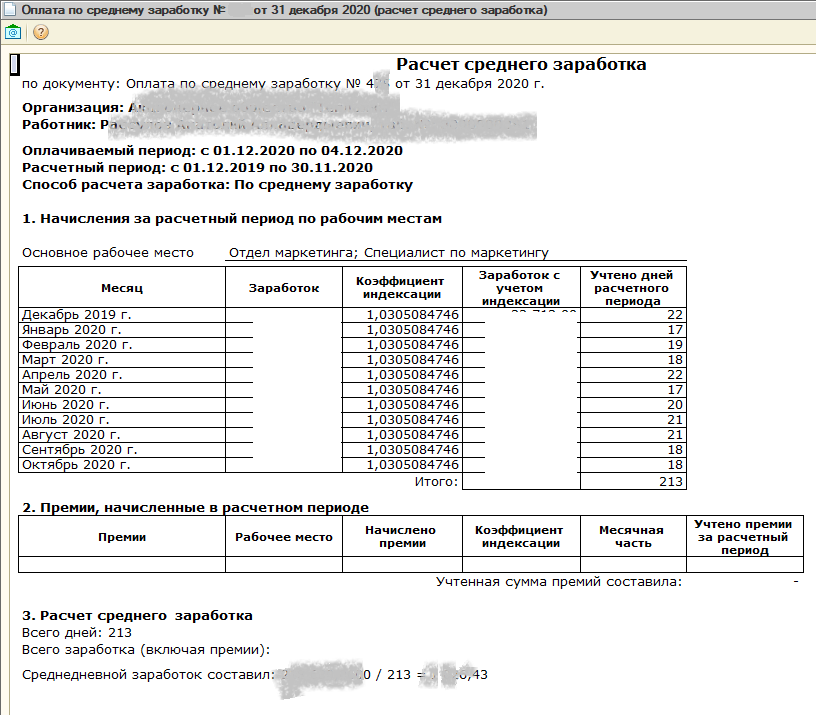Click days value 20 for Июнь 2020

633,405
